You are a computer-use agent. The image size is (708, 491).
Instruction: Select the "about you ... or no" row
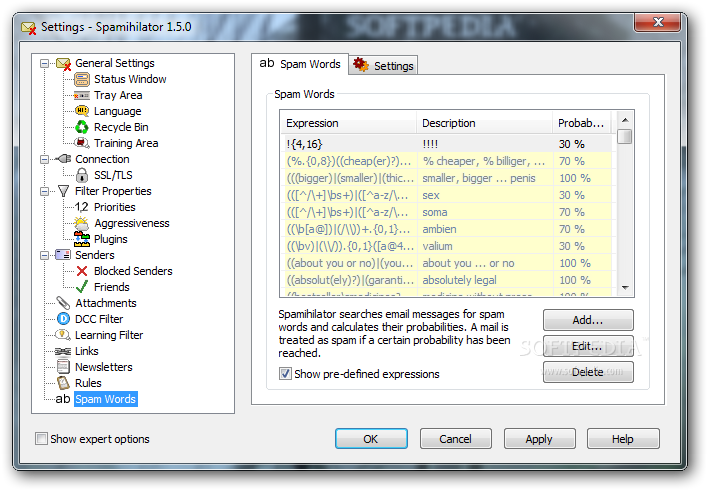(x=446, y=263)
